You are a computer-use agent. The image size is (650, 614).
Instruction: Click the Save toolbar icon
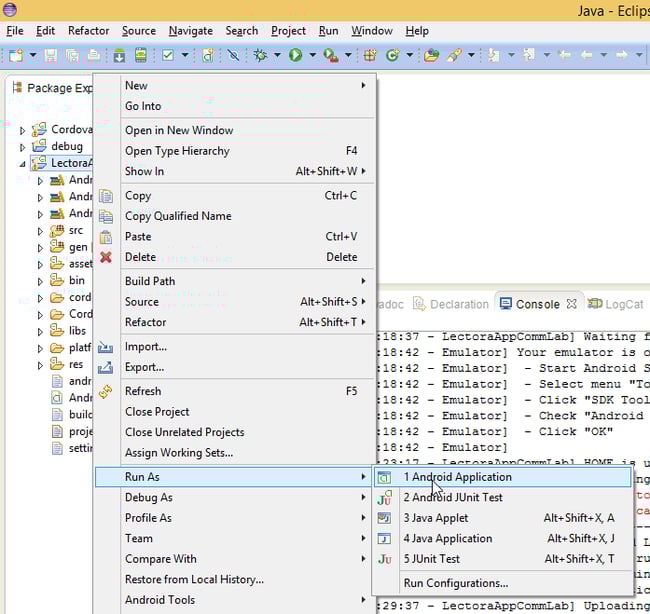[x=50, y=55]
